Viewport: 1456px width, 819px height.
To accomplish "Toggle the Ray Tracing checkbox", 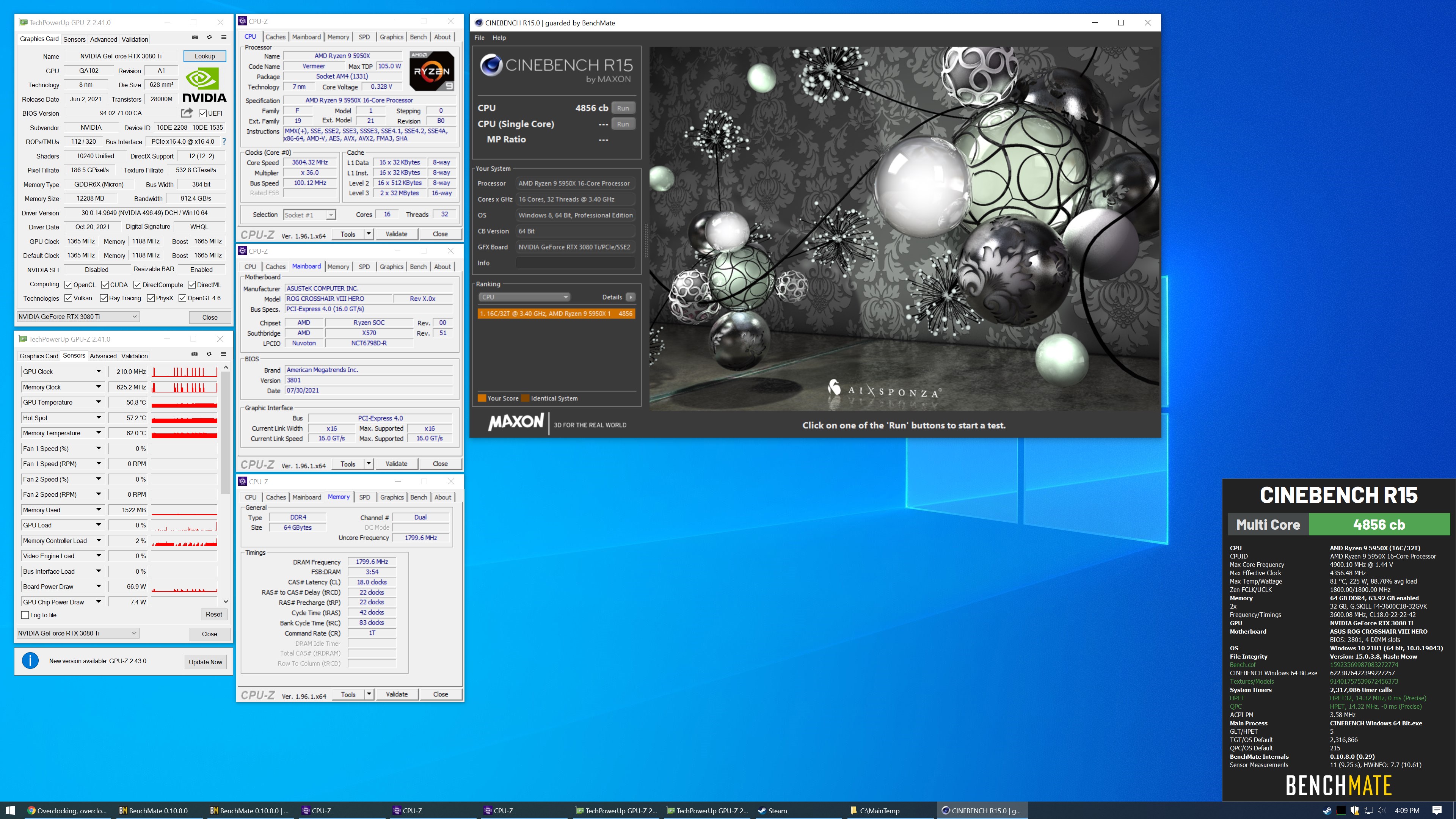I will (x=104, y=298).
